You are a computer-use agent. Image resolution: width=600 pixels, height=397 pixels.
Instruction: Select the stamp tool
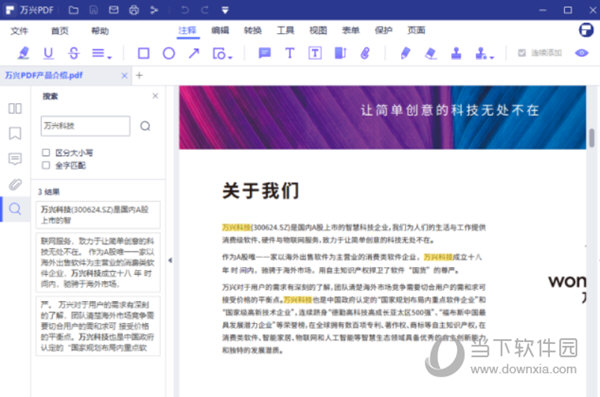point(456,53)
